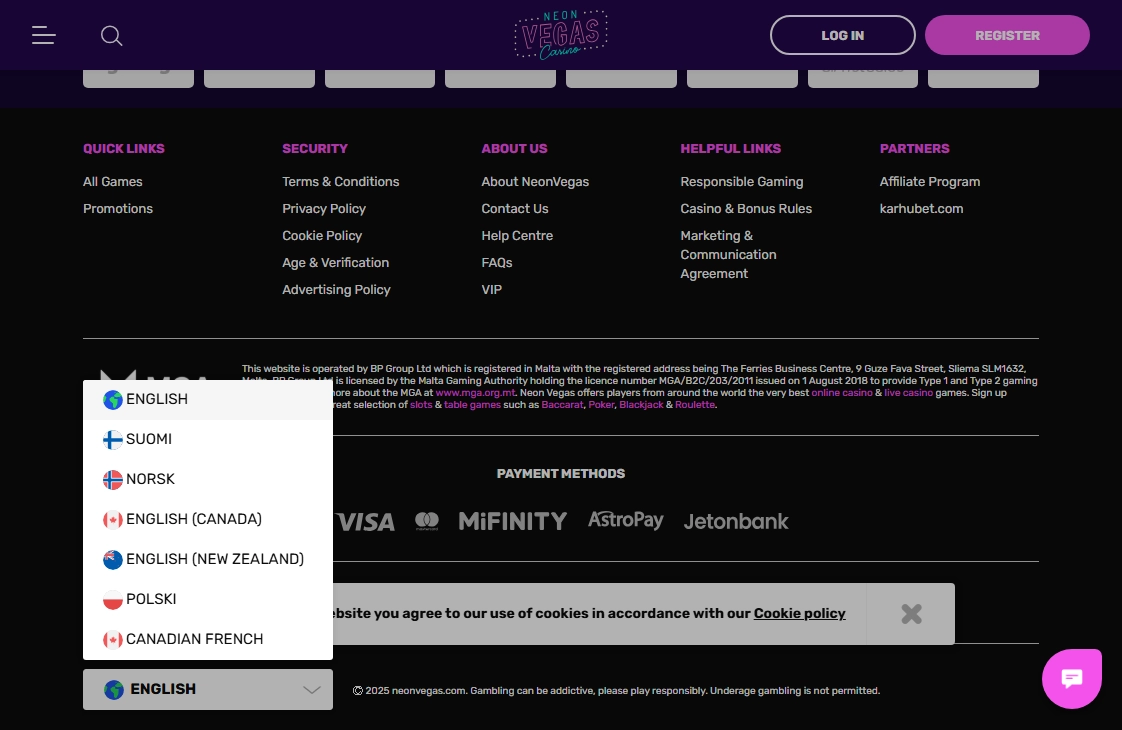Click the Jetonbank payment logo
This screenshot has height=730, width=1122.
(x=736, y=522)
